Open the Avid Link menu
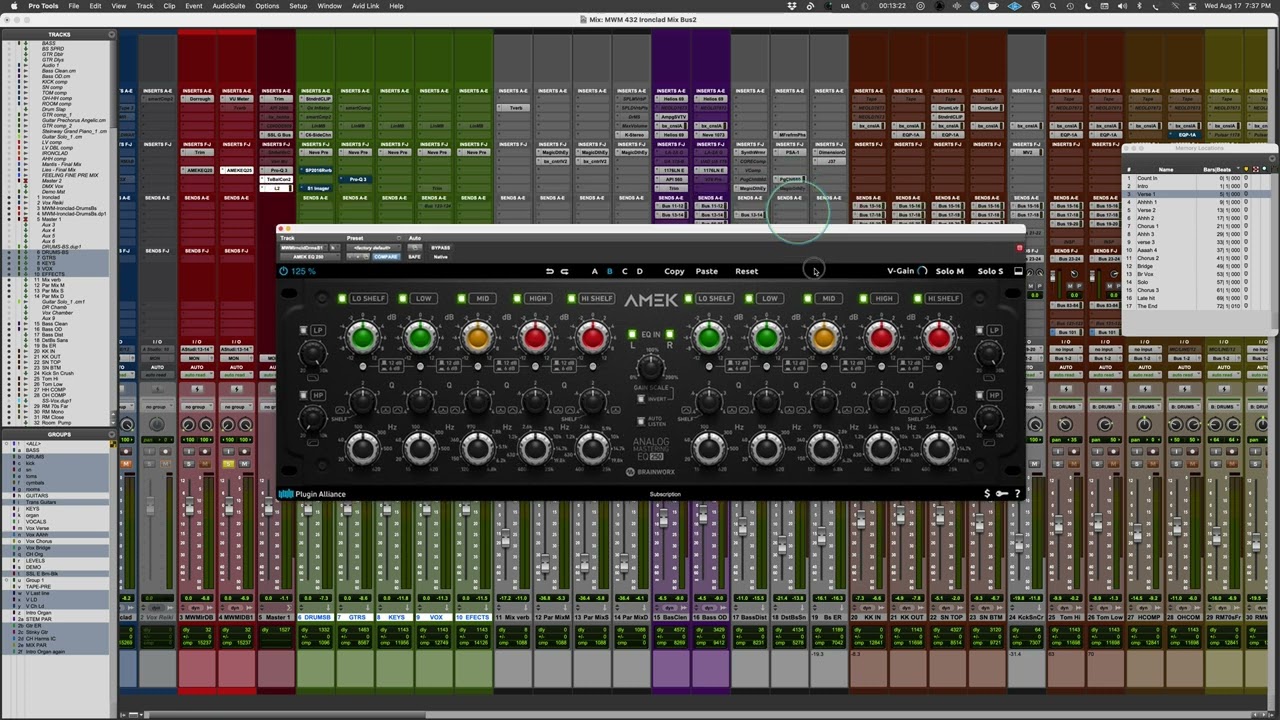The width and height of the screenshot is (1280, 720). [x=366, y=6]
